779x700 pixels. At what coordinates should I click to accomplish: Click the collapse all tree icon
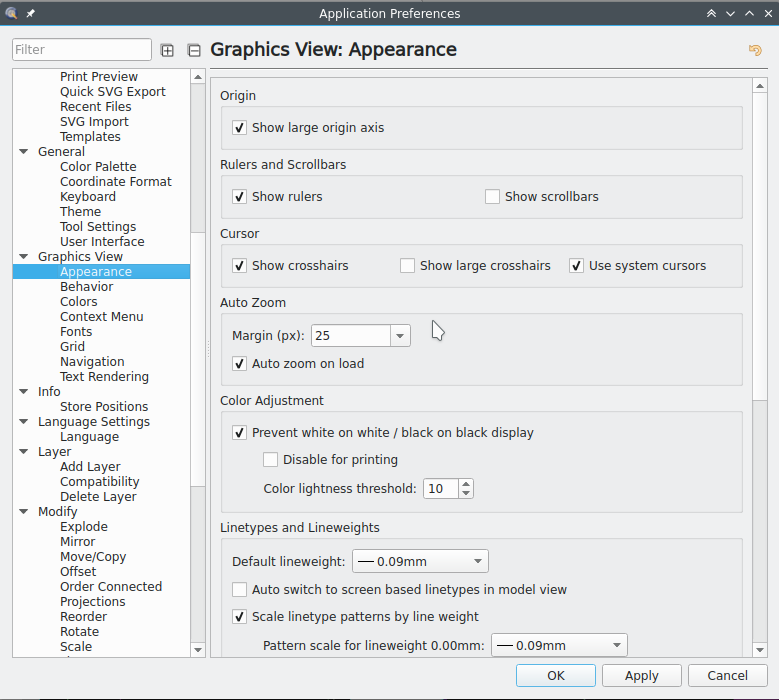coord(194,50)
